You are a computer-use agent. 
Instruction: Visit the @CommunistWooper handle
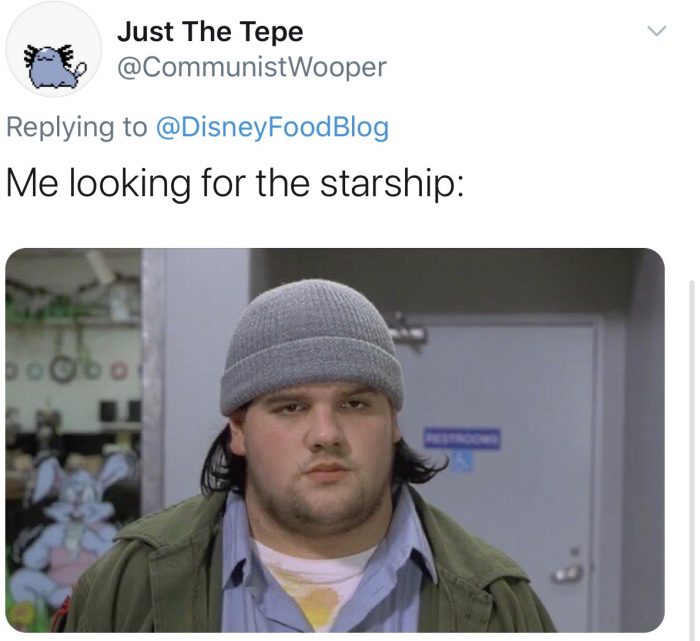(x=252, y=67)
